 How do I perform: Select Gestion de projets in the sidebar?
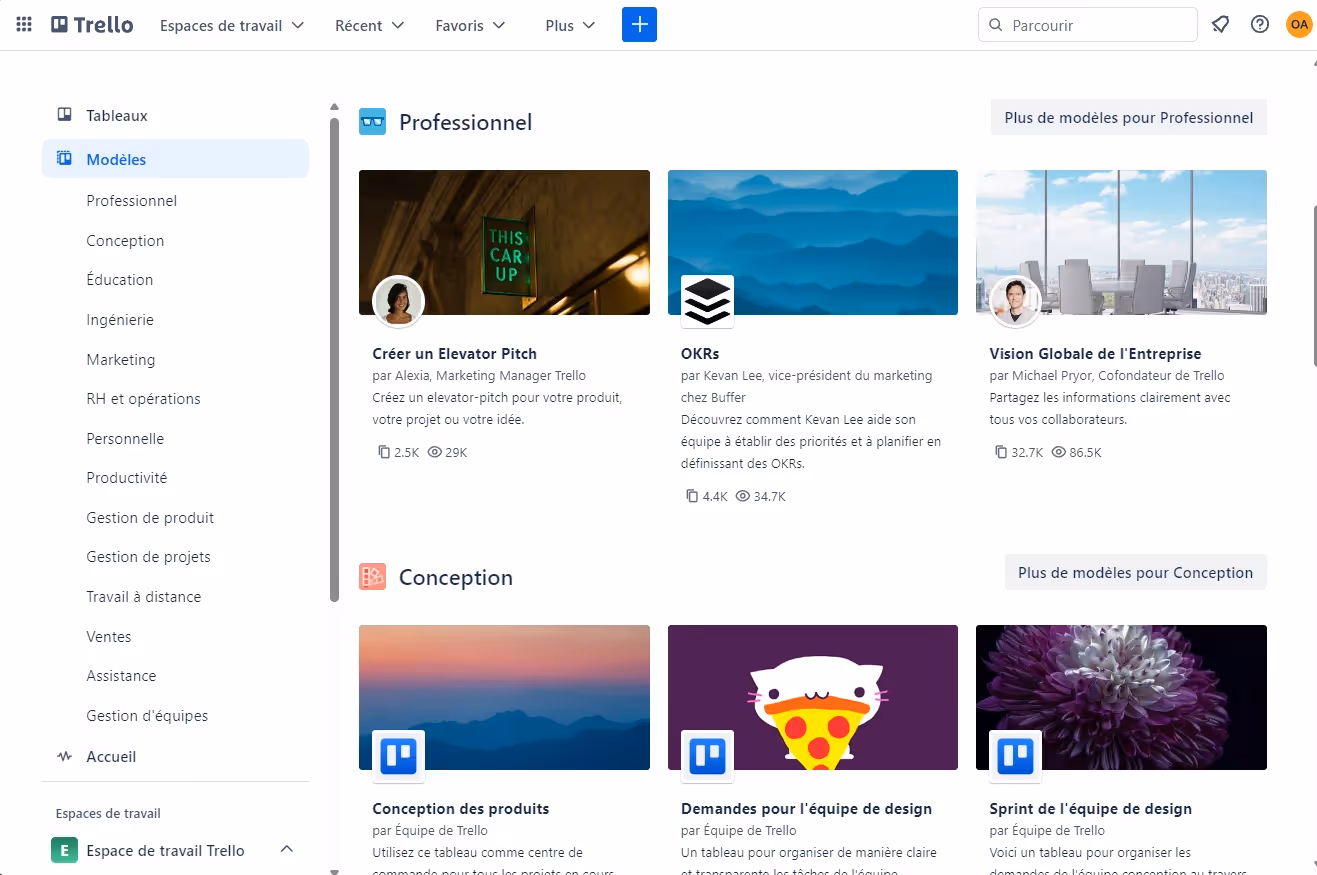148,556
